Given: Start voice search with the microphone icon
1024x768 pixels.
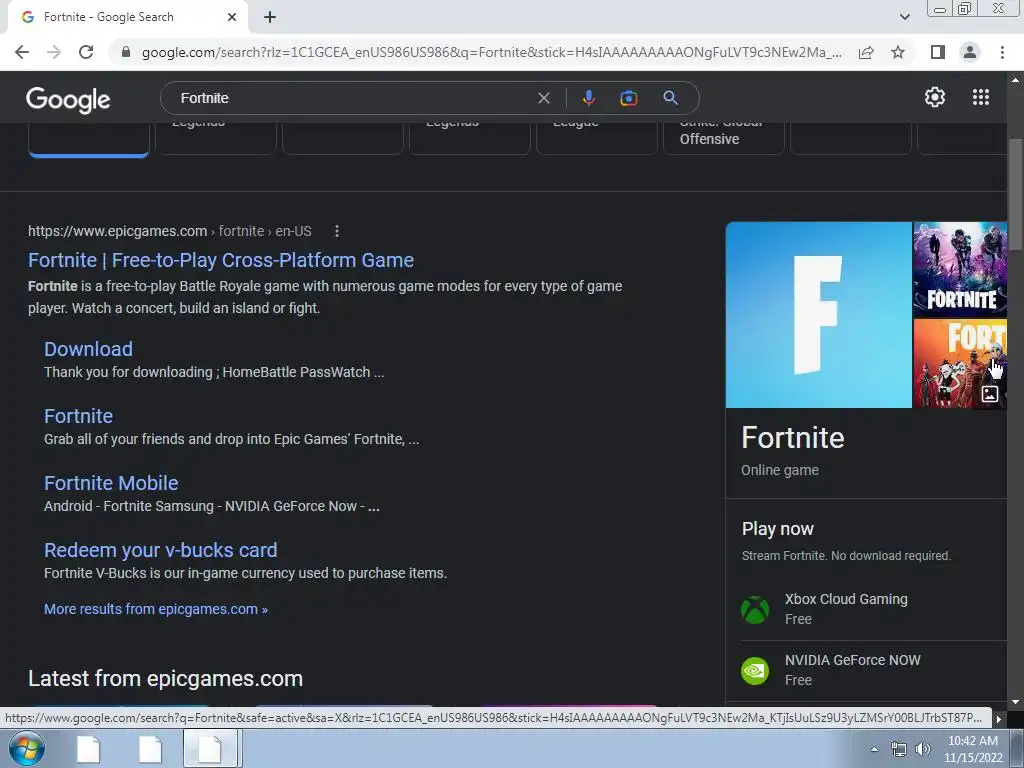Looking at the screenshot, I should coord(588,98).
